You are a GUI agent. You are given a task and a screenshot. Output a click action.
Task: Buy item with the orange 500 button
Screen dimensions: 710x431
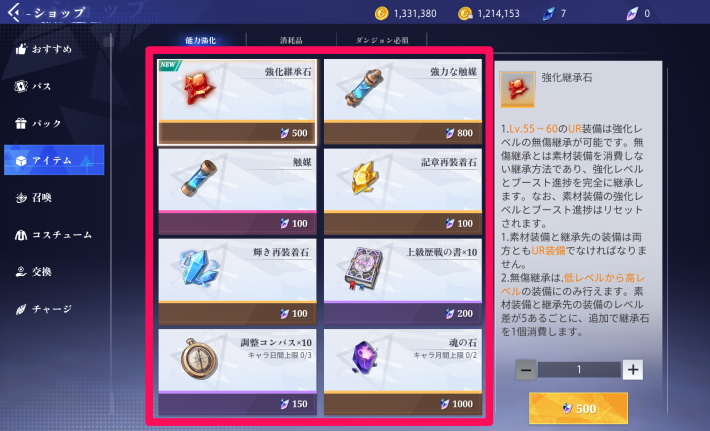[578, 408]
